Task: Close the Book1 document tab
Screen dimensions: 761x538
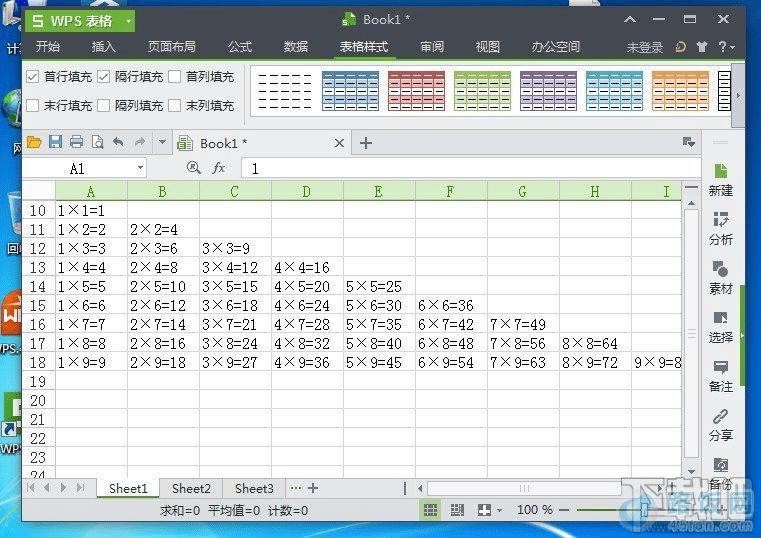Action: click(x=339, y=143)
